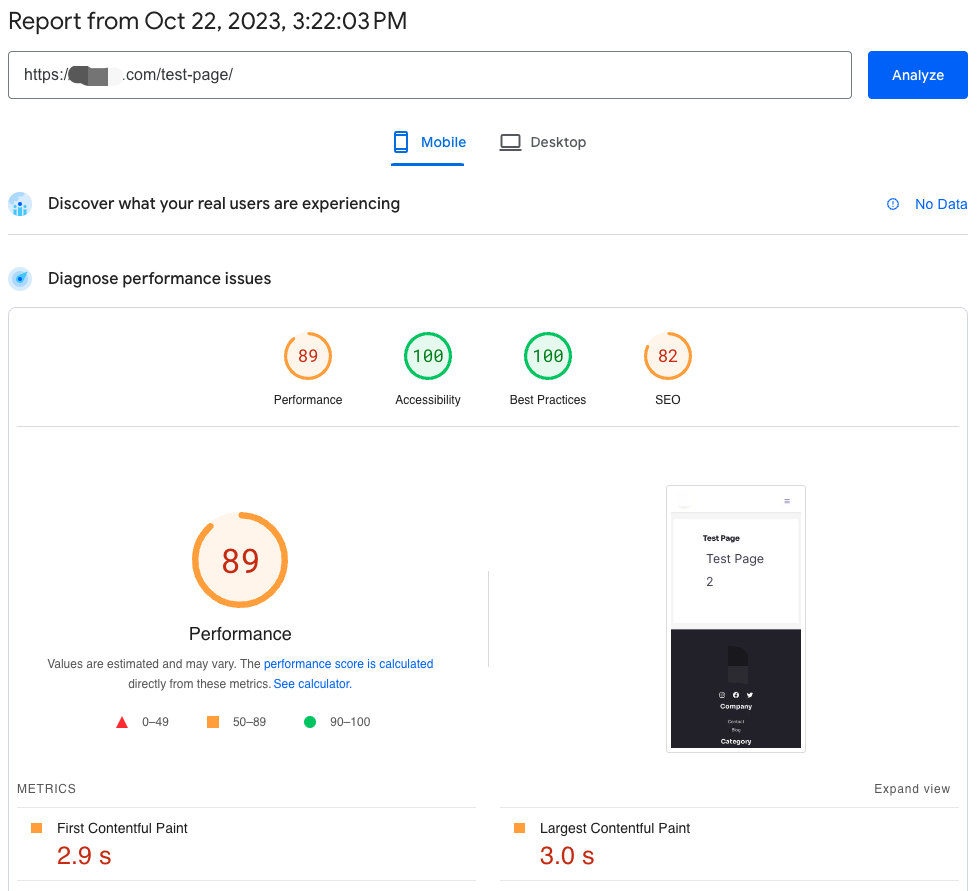977x891 pixels.
Task: Click the green circle 90–100 legend icon
Action: click(310, 722)
